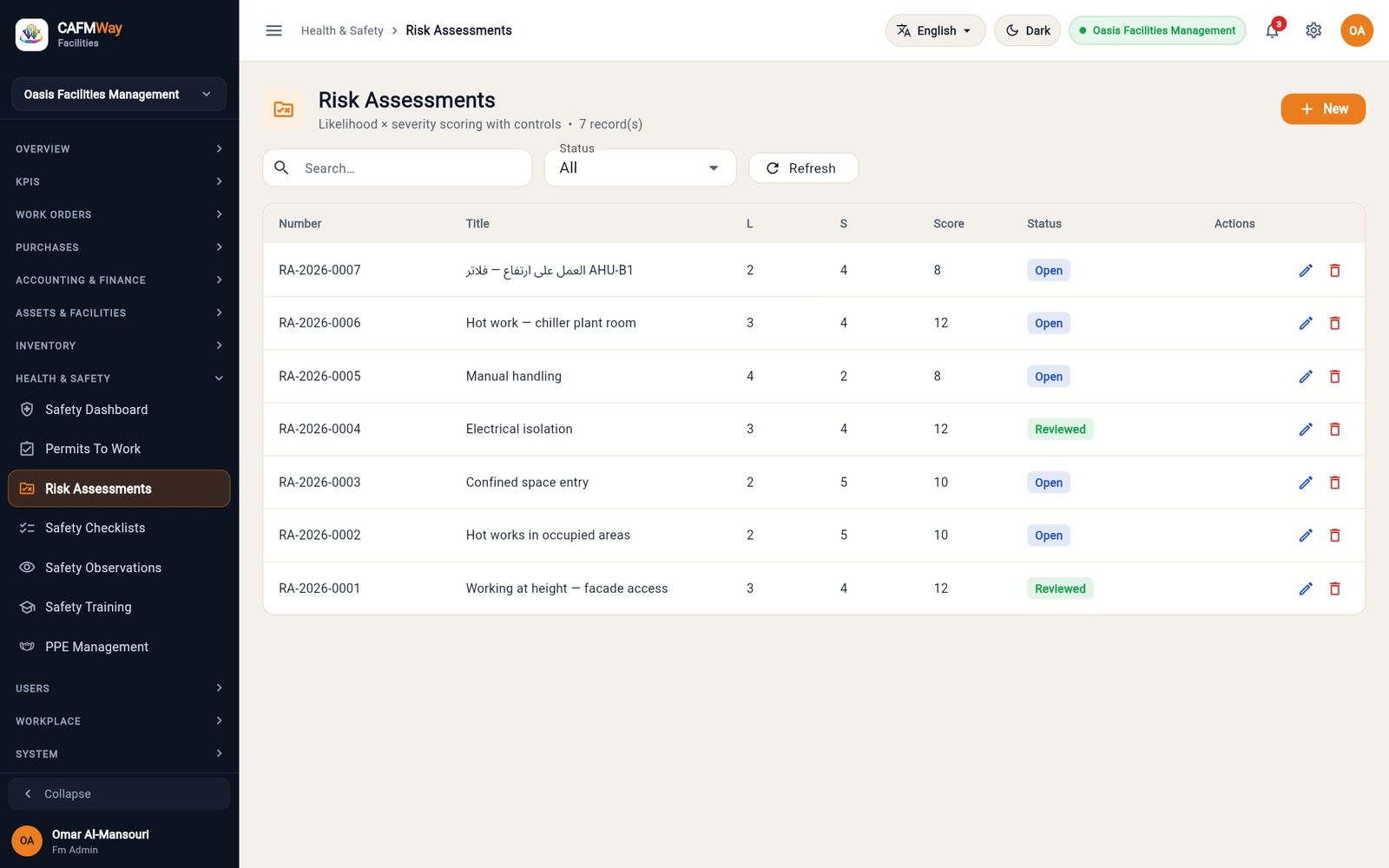Delete the Manual handling assessment

click(1335, 376)
